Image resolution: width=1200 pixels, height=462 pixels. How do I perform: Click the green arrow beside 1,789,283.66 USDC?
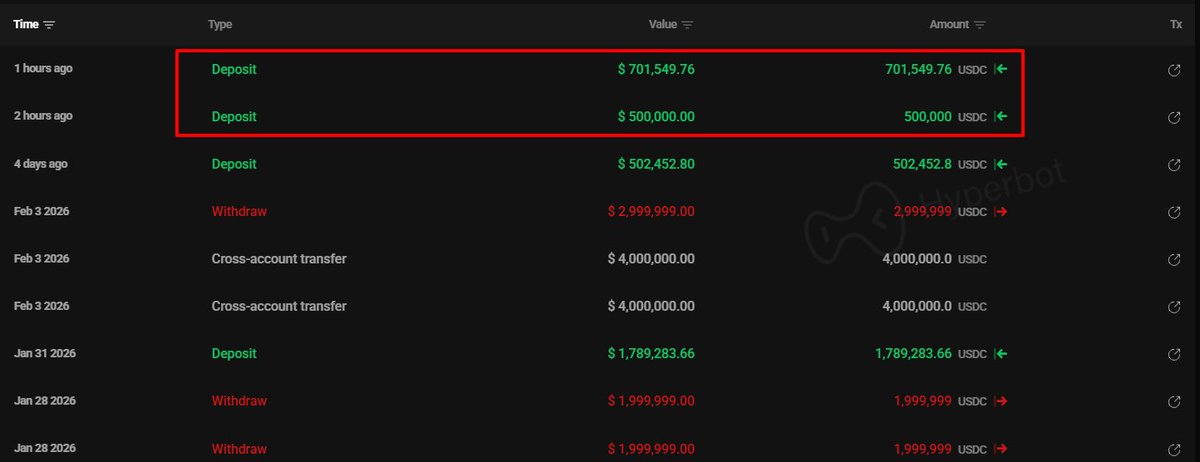[1000, 354]
